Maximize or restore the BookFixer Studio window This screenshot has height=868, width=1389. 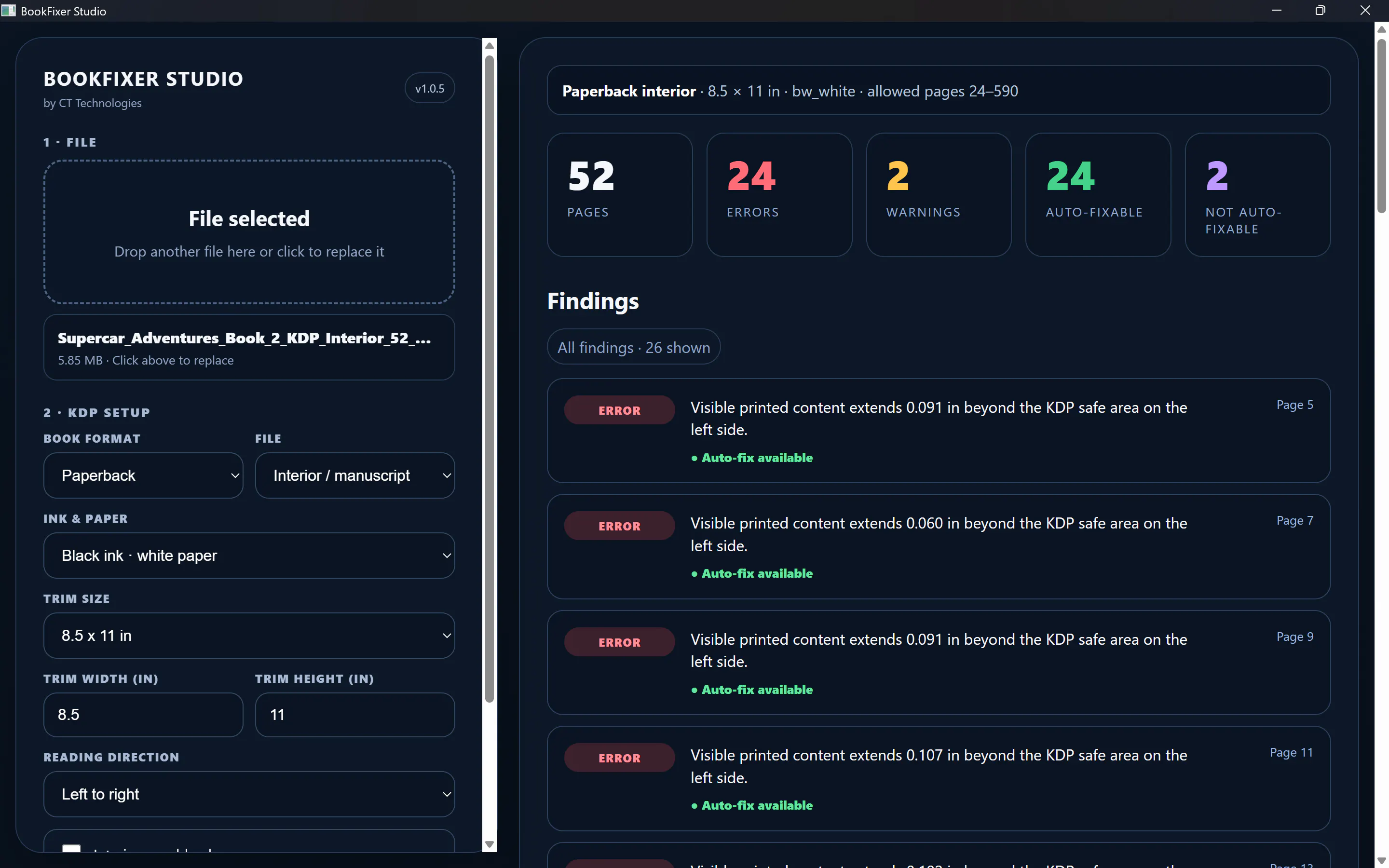pos(1320,10)
